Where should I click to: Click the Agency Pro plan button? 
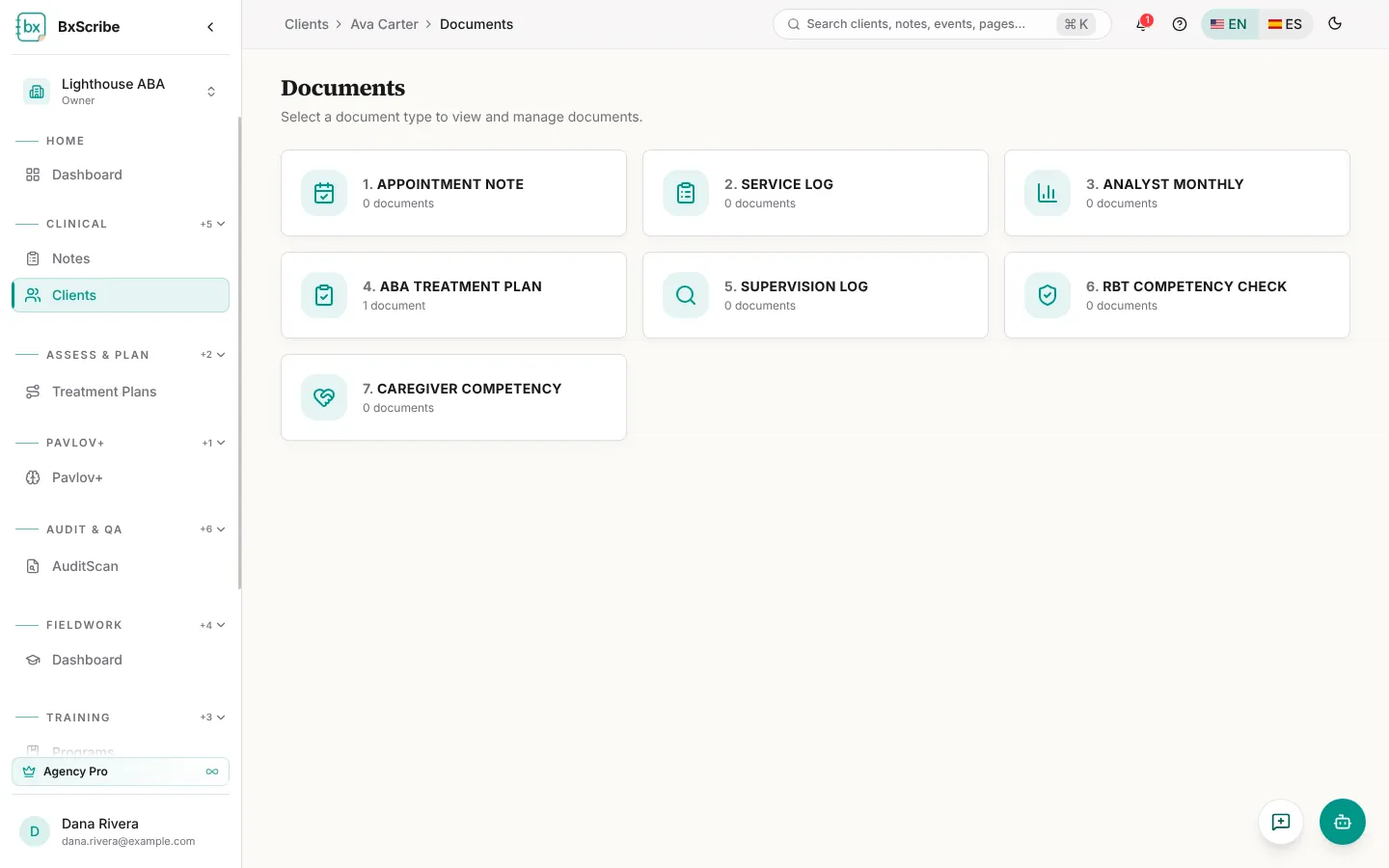(x=121, y=772)
